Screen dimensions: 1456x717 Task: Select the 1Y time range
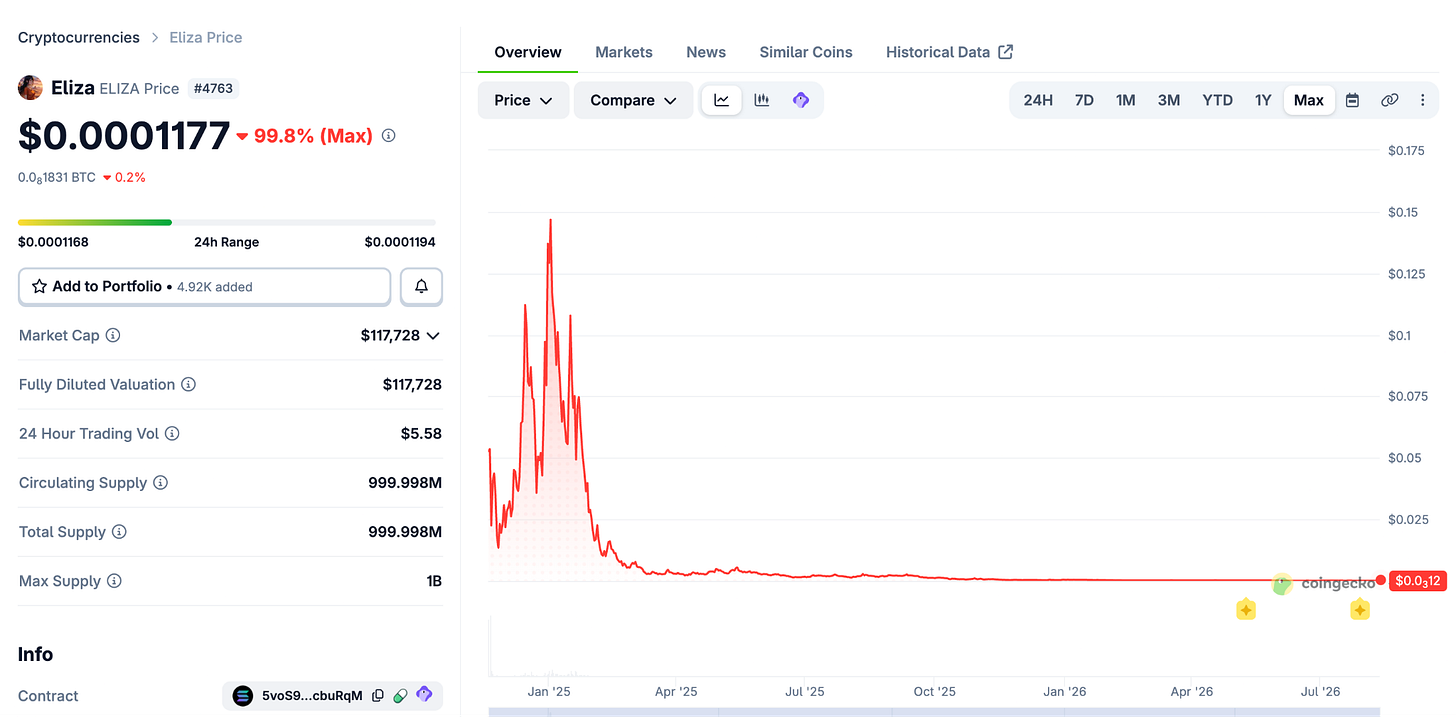point(1263,100)
